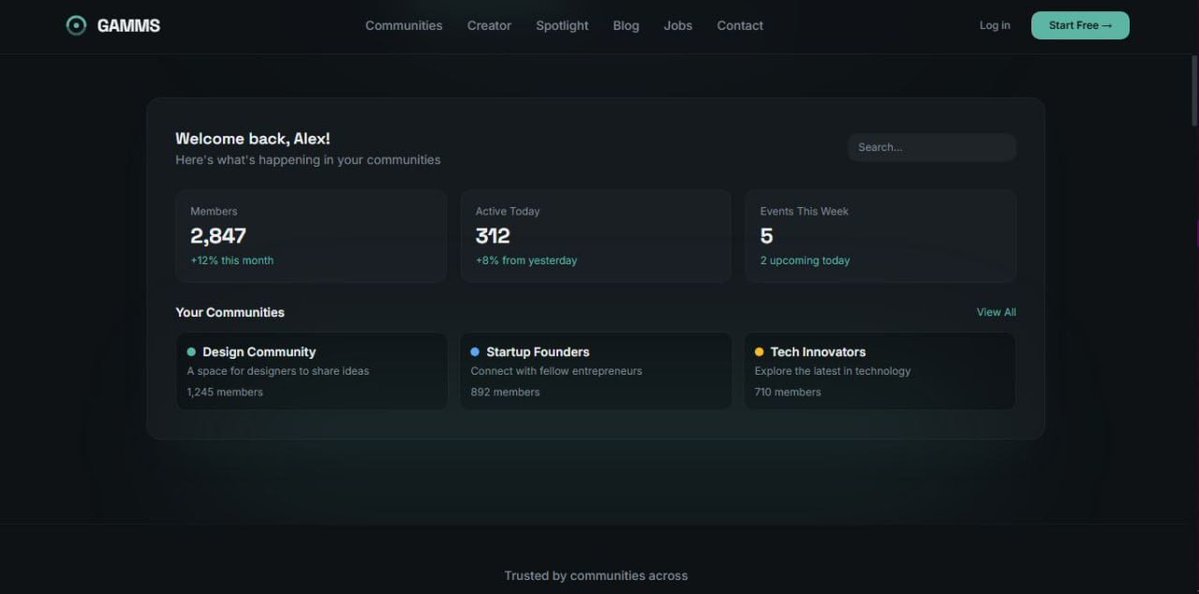1199x594 pixels.
Task: Open the Communities nav item
Action: click(x=404, y=25)
